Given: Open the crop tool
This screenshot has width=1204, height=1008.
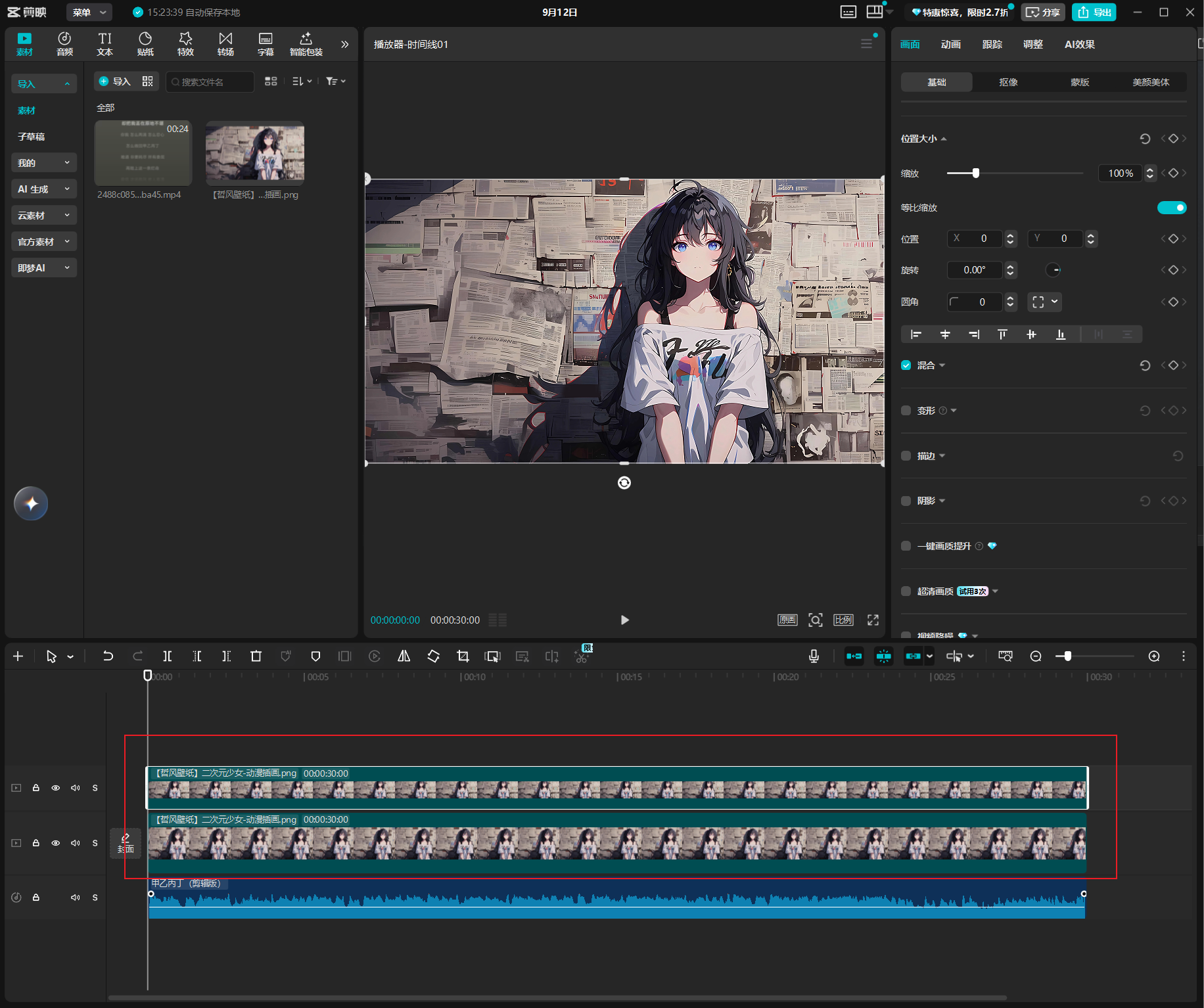Looking at the screenshot, I should (463, 656).
